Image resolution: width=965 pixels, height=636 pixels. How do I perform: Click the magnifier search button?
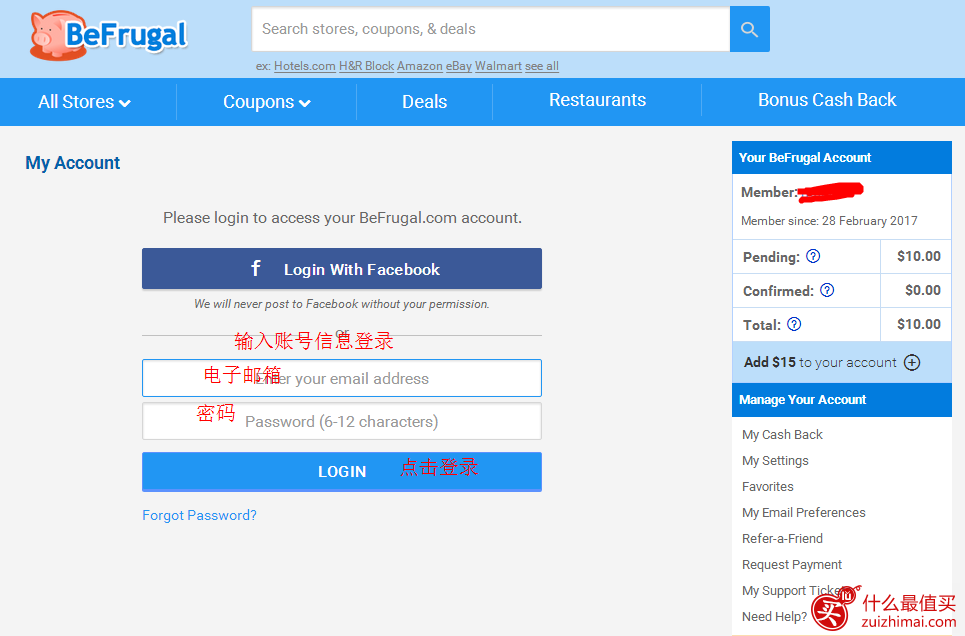[x=750, y=29]
